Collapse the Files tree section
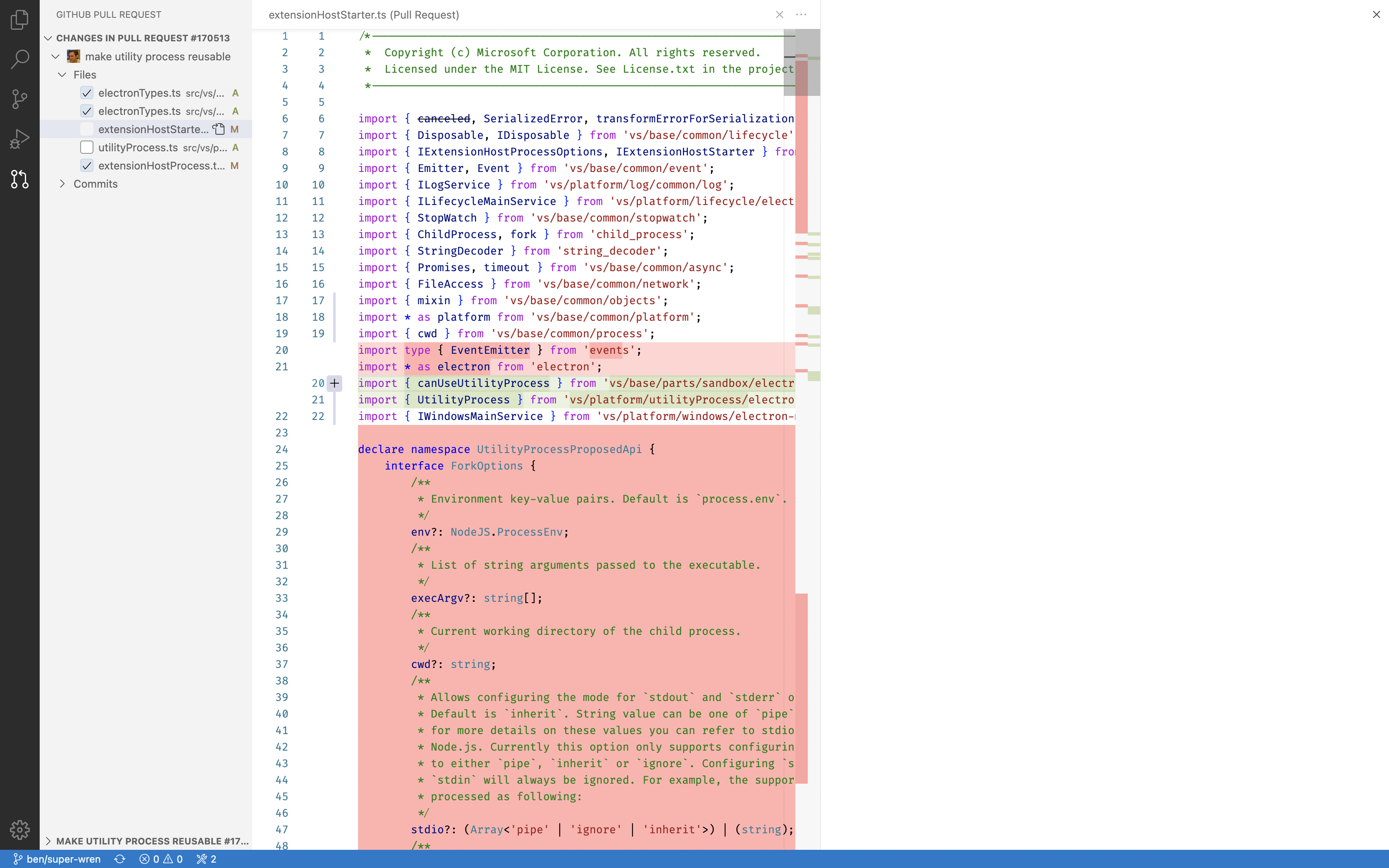The width and height of the screenshot is (1389, 868). pos(62,75)
